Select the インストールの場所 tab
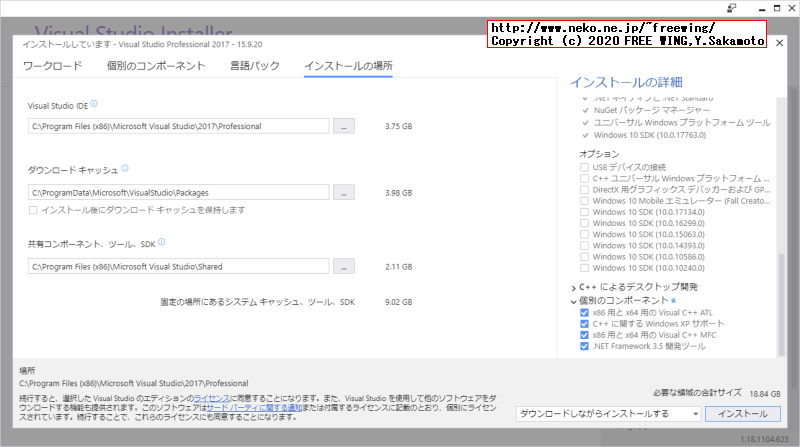 coord(348,66)
